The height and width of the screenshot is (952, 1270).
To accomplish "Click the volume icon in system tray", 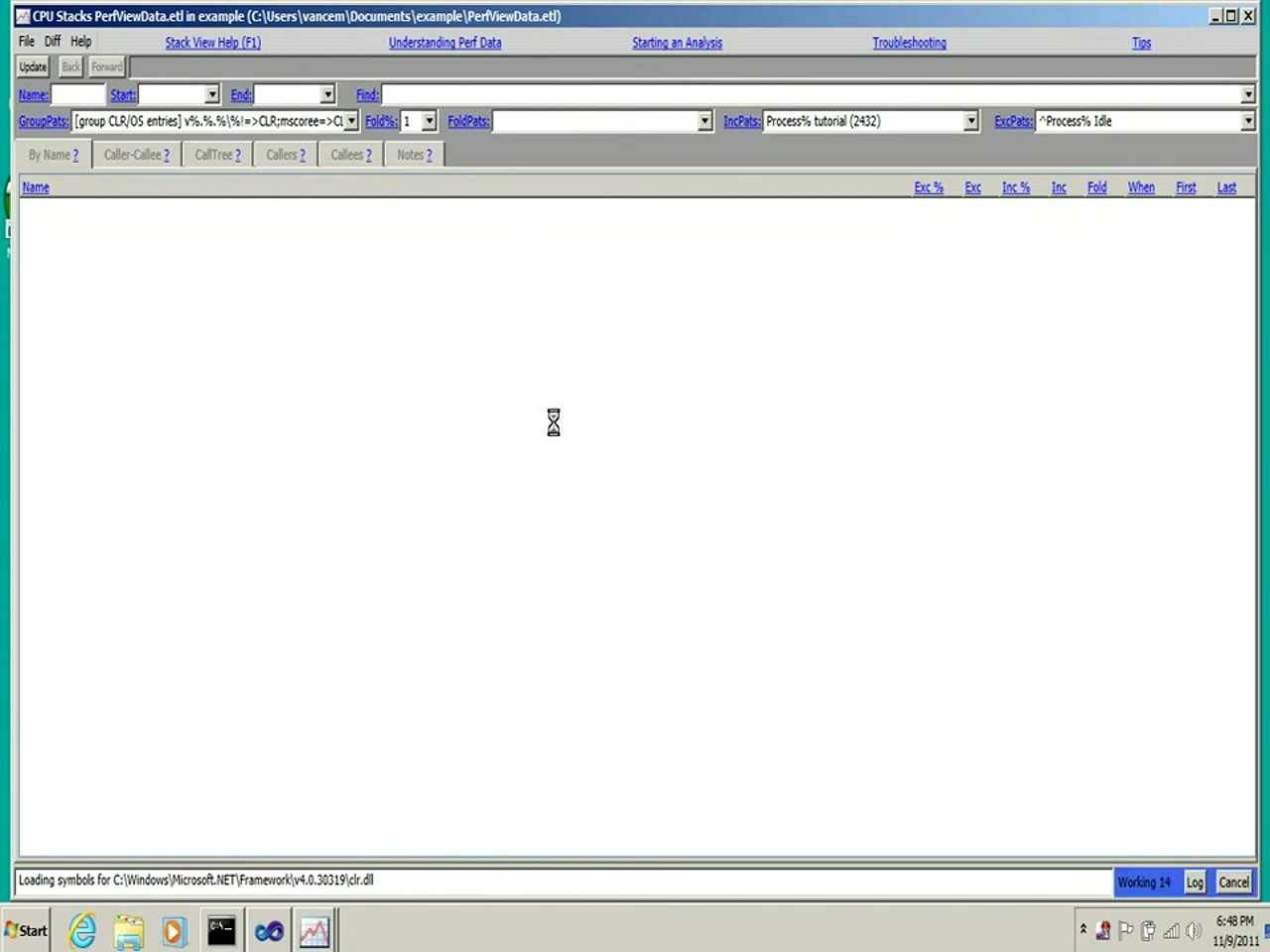I will (1193, 930).
